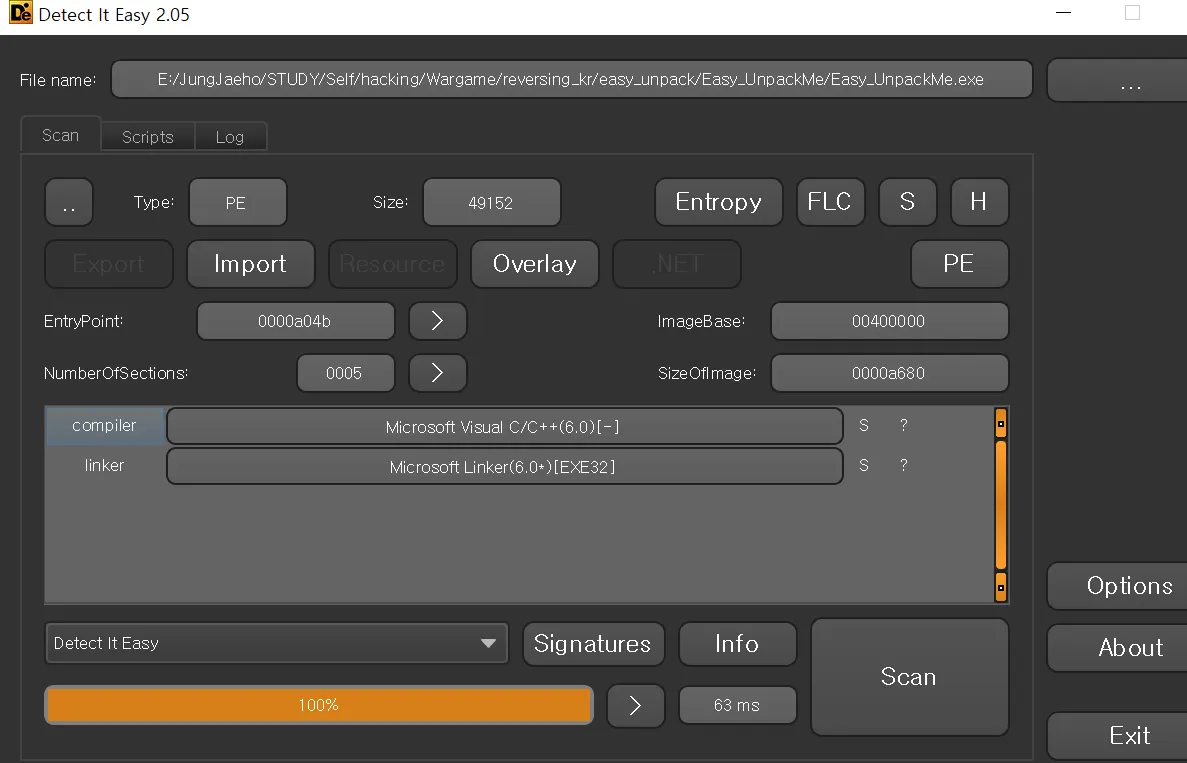The width and height of the screenshot is (1187, 763).
Task: Click the 63 ms scan time field
Action: coord(737,705)
